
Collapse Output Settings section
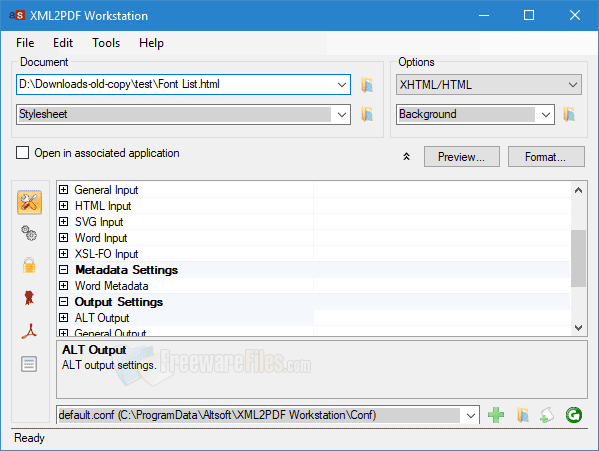point(64,302)
